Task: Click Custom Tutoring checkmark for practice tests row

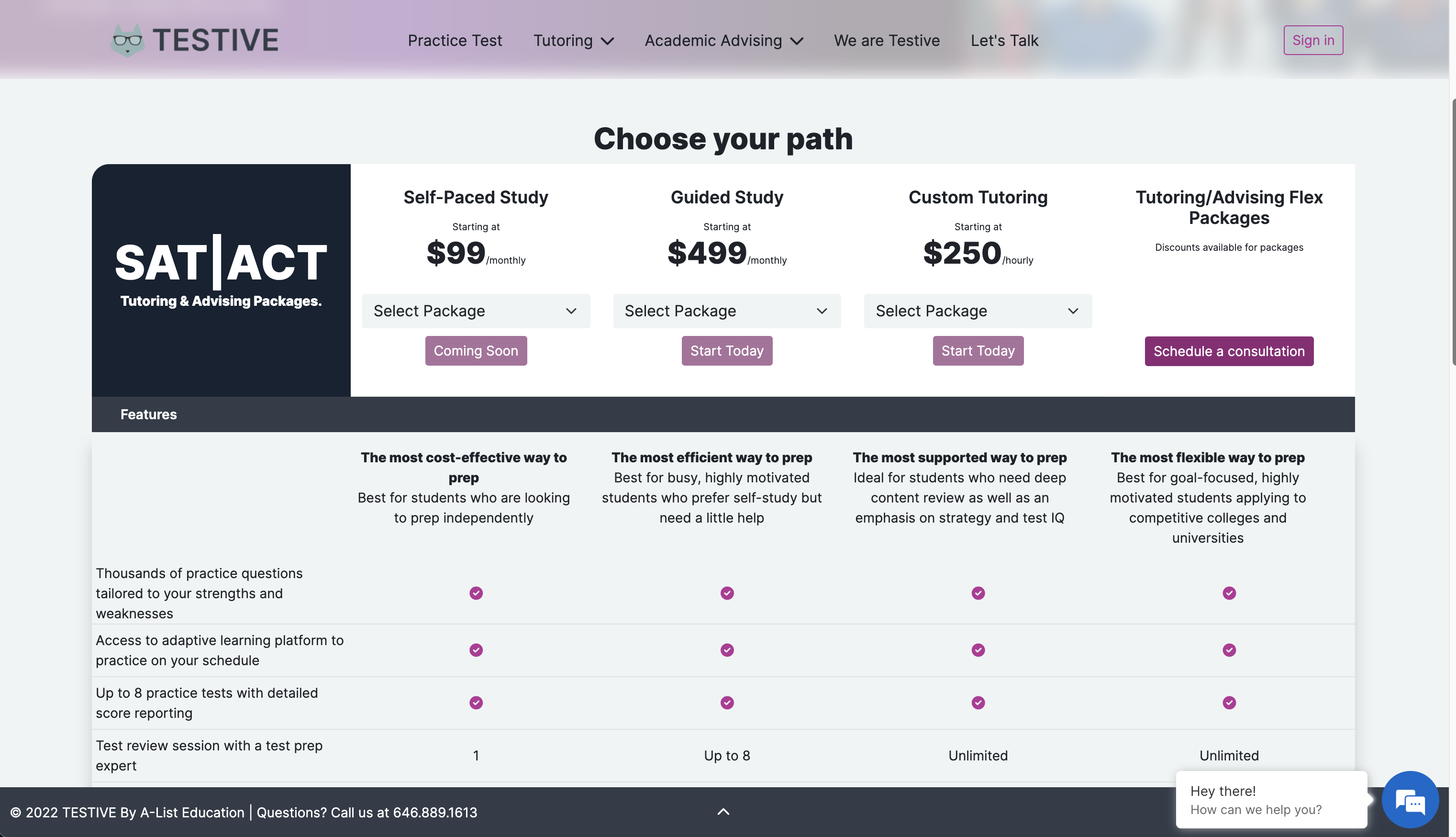Action: click(x=978, y=703)
